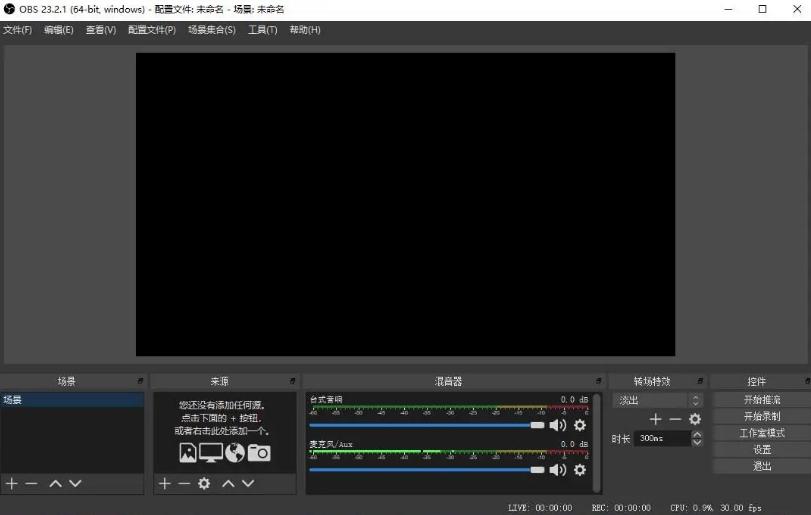Viewport: 811px width, 515px height.
Task: Click 退出 exit button
Action: pyautogui.click(x=762, y=466)
